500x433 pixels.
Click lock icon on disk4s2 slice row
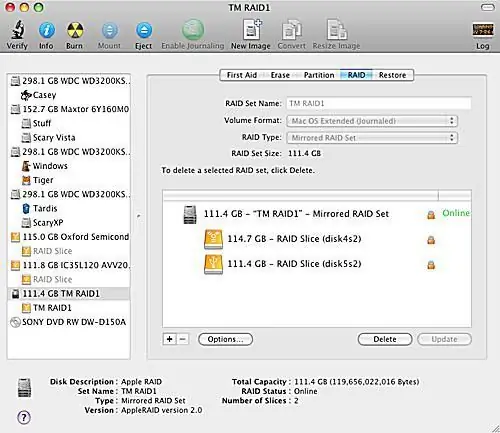[431, 240]
